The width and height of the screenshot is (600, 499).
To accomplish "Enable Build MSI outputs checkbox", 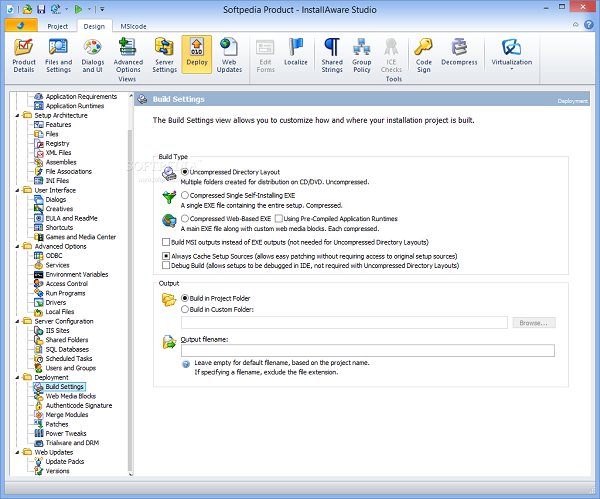I will pyautogui.click(x=166, y=242).
